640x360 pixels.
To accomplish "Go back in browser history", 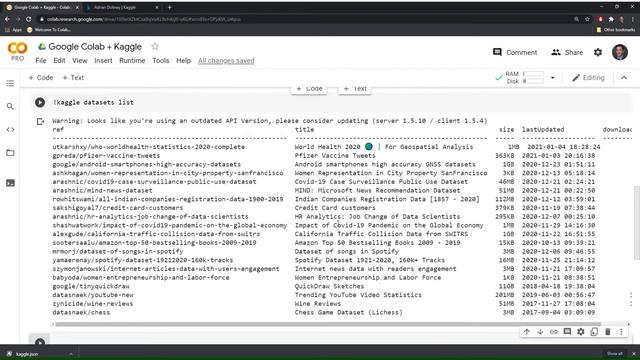I will [7, 19].
